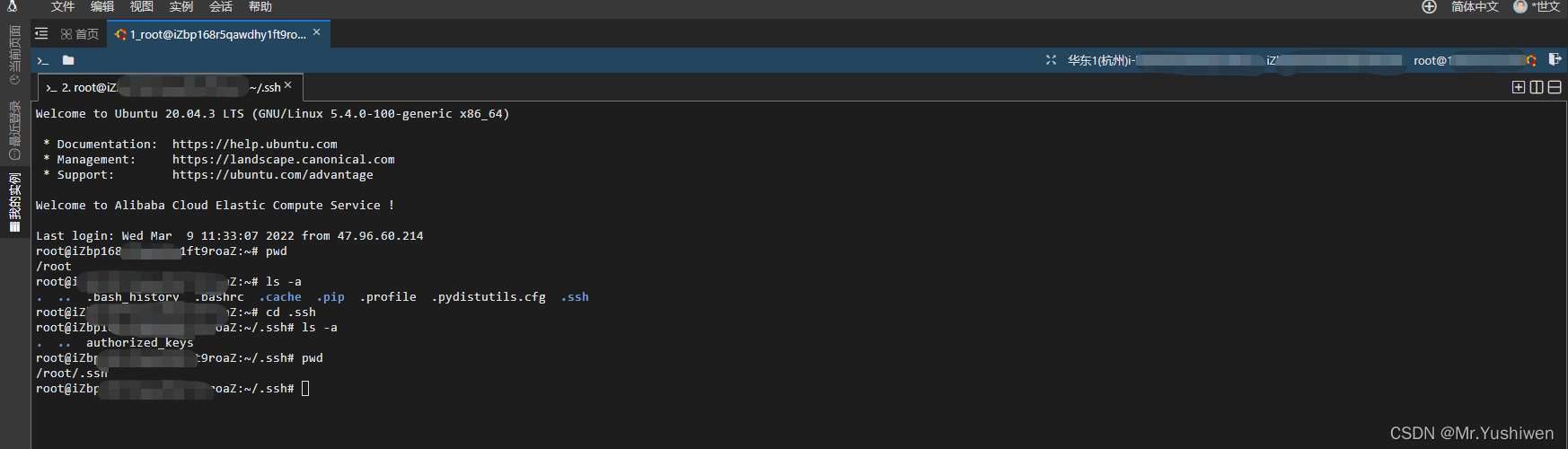Open the terminal icon in blue toolbar
This screenshot has width=1568, height=449.
[42, 61]
